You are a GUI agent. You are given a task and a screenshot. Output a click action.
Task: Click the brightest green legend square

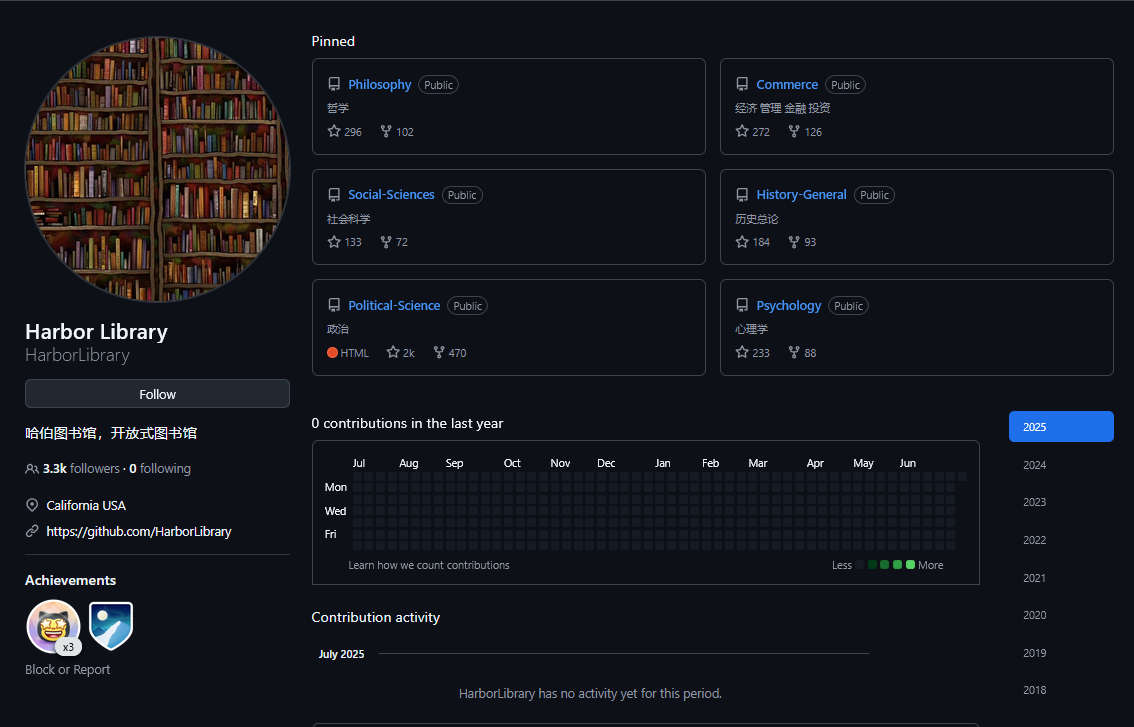click(x=910, y=565)
